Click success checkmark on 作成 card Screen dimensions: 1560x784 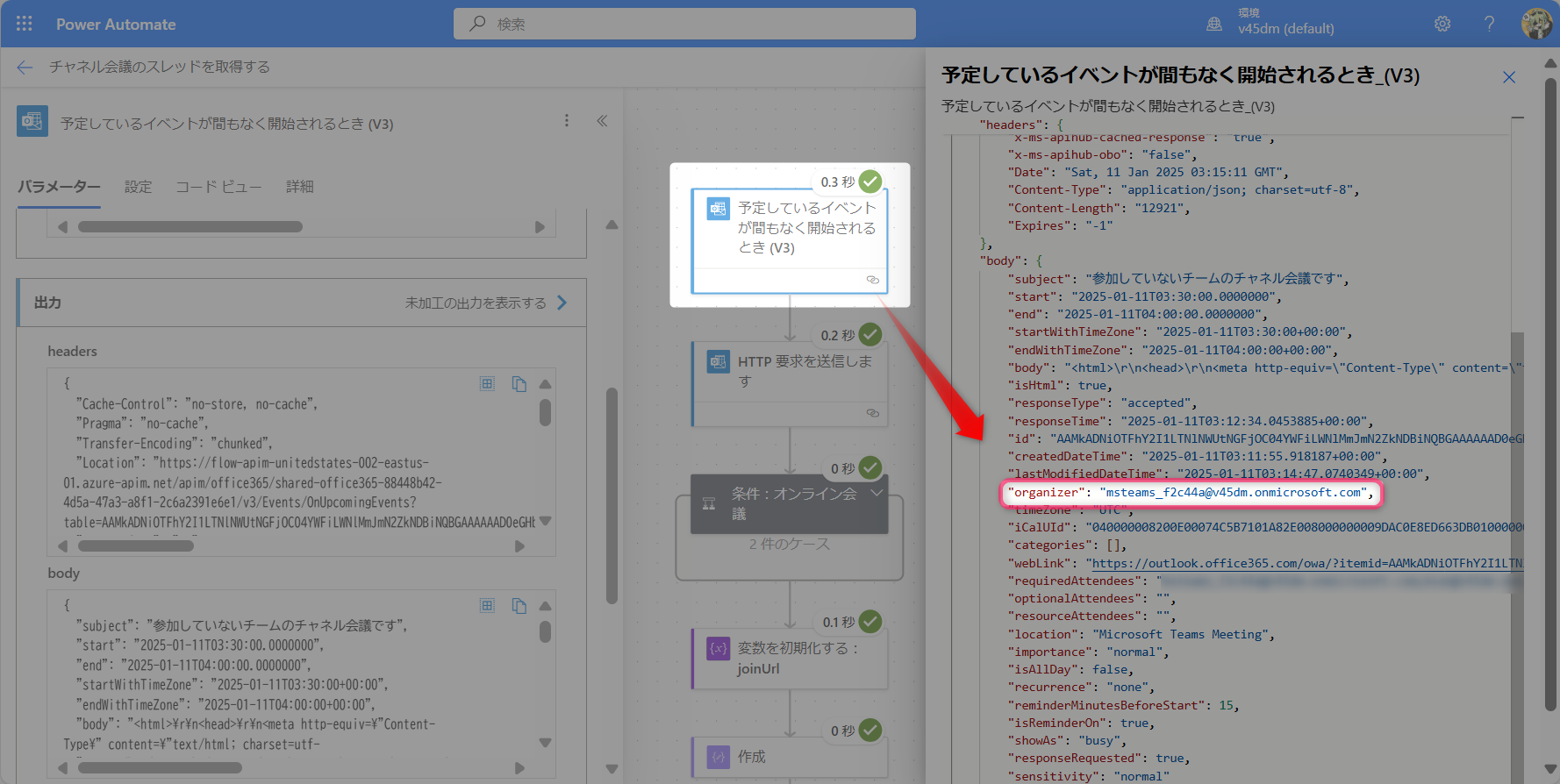click(870, 731)
